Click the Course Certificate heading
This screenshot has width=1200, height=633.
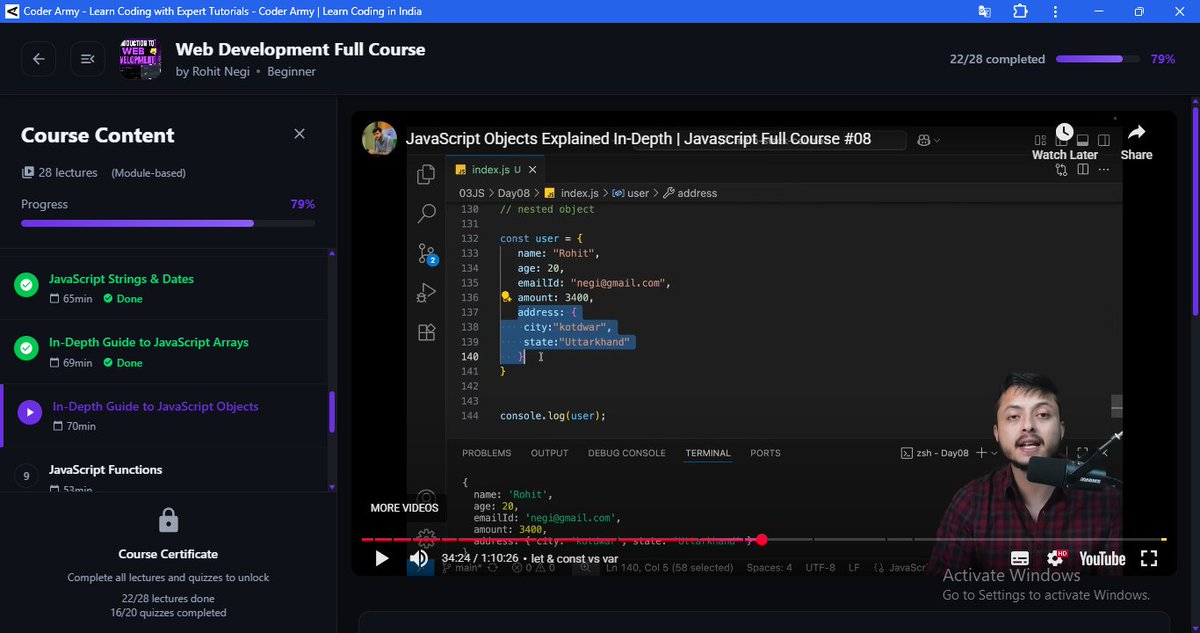pyautogui.click(x=168, y=554)
